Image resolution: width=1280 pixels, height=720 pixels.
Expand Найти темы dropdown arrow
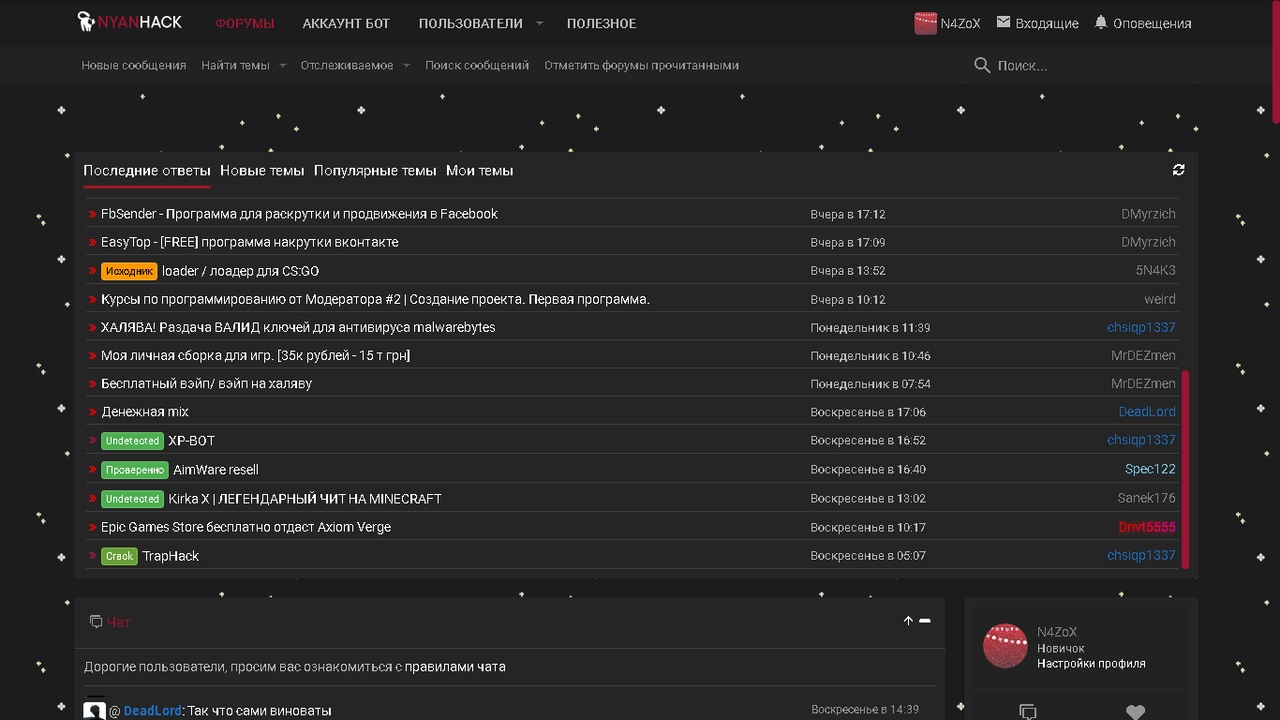point(283,65)
